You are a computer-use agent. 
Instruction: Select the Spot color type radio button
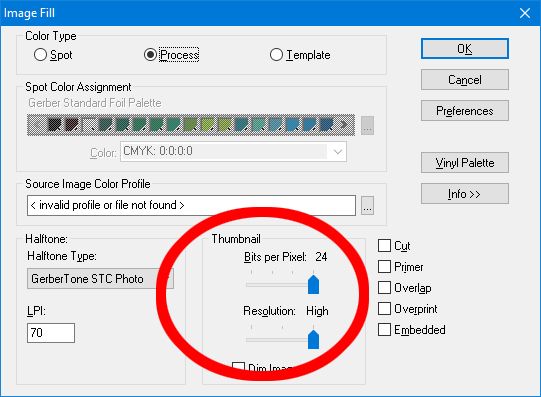(40, 55)
